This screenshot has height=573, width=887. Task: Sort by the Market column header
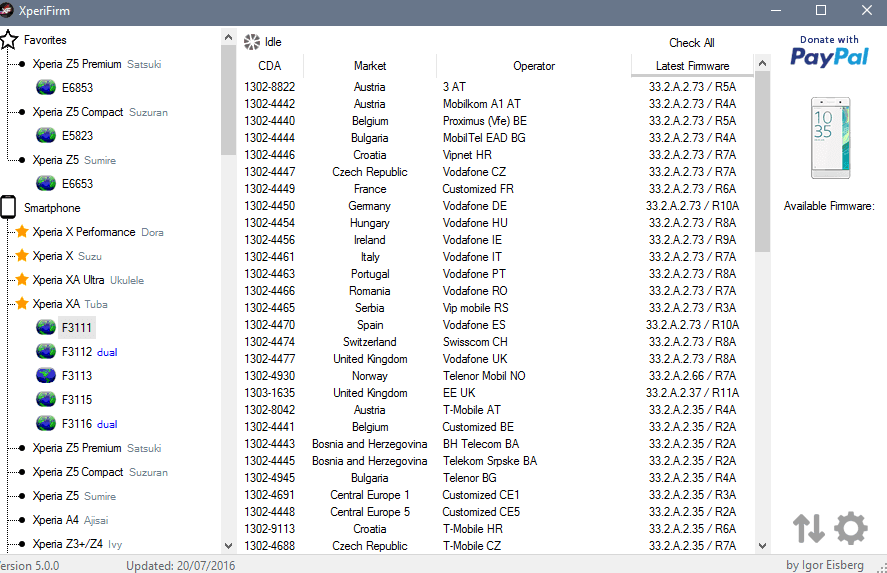370,66
